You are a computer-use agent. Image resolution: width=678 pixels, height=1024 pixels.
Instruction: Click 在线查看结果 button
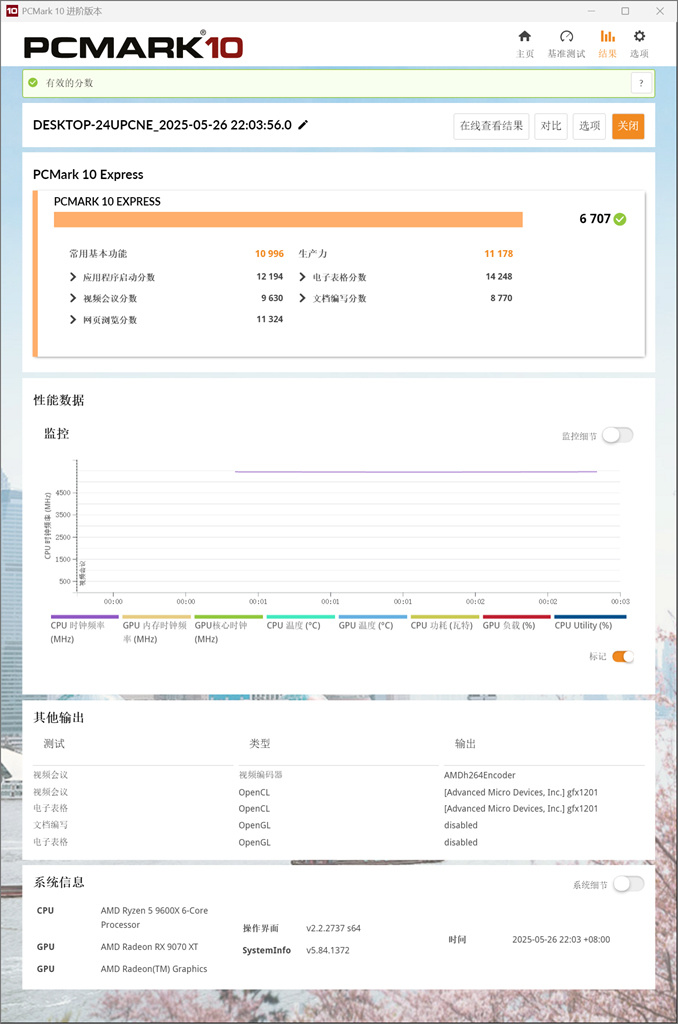(491, 126)
